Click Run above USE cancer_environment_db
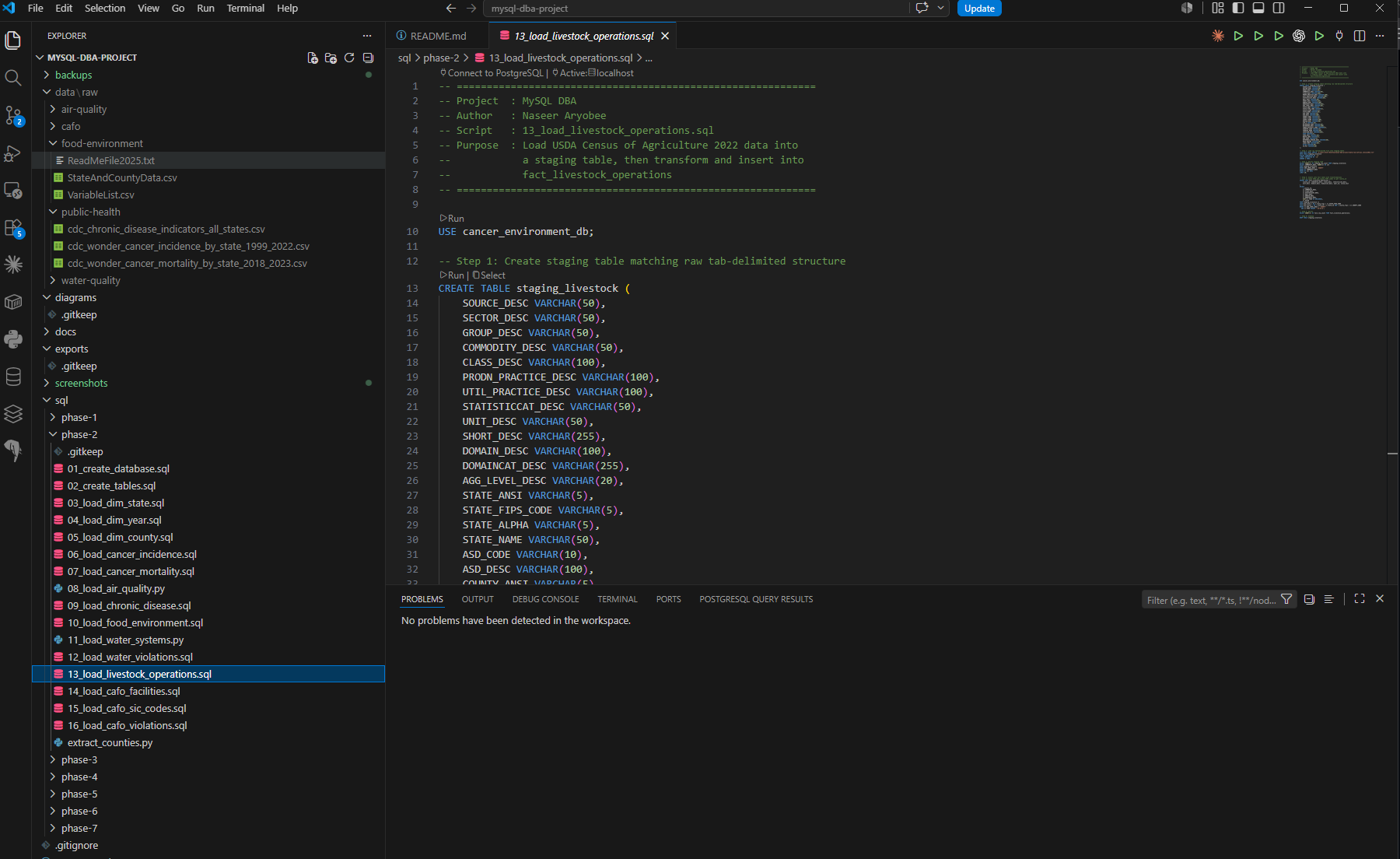The image size is (1400, 859). 452,219
